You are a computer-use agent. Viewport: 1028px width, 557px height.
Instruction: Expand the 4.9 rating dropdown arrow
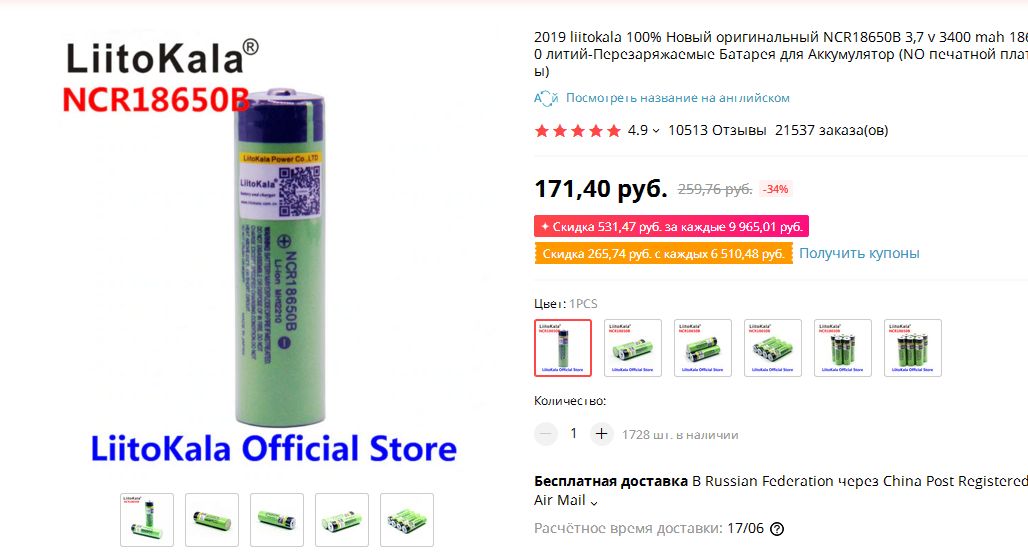pyautogui.click(x=656, y=131)
